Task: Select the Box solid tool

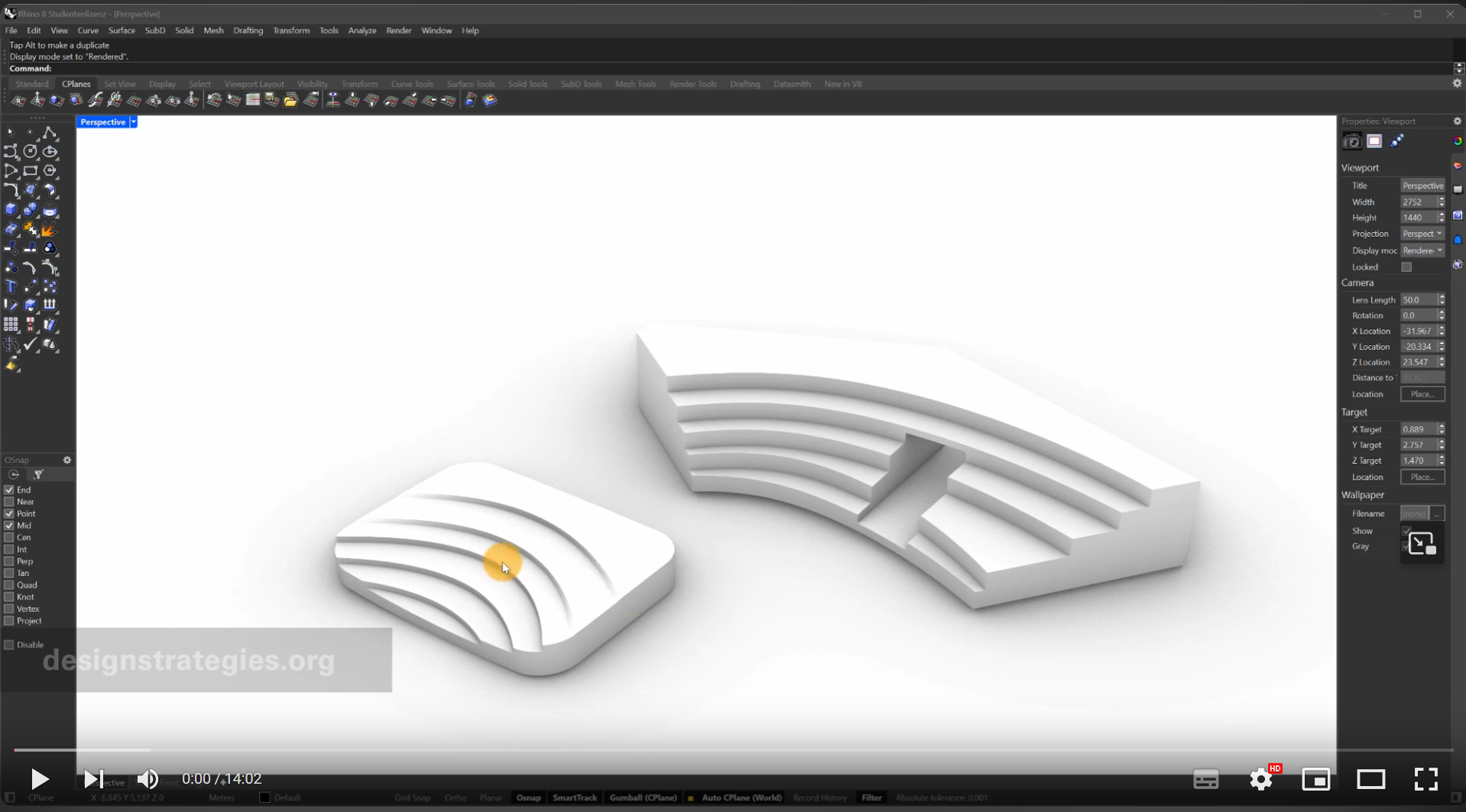Action: pyautogui.click(x=11, y=209)
